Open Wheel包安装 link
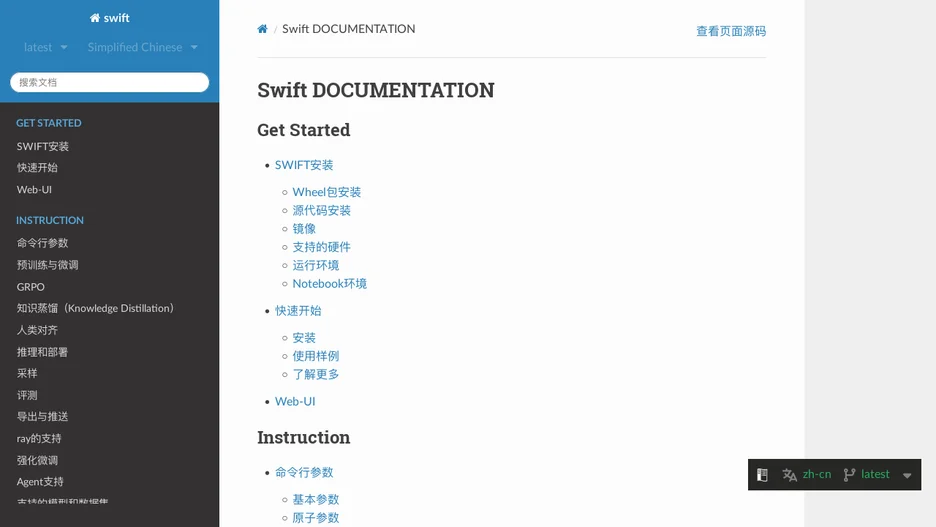The width and height of the screenshot is (936, 527). 327,192
